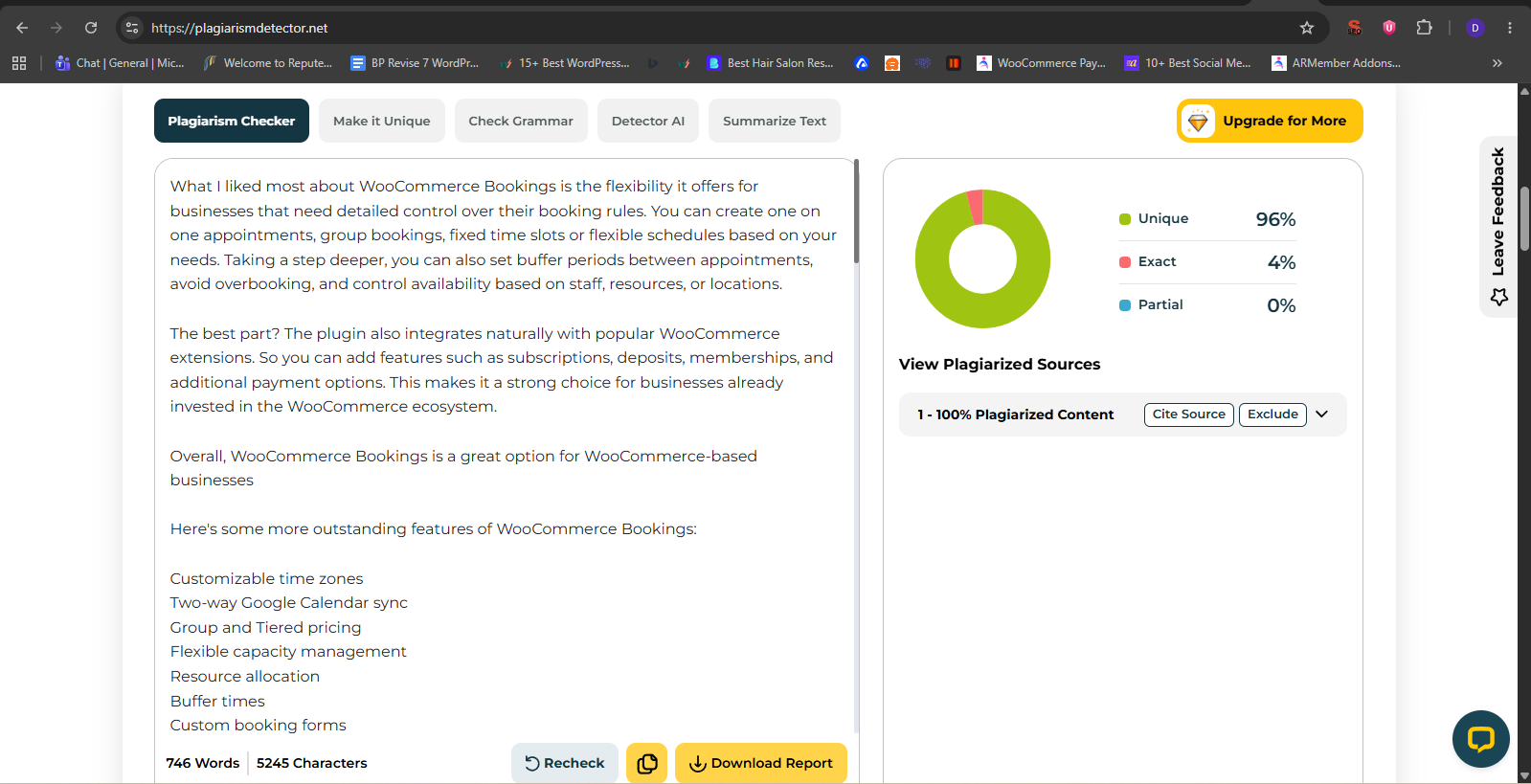
Task: Open Welcome to Repute bookmark
Action: point(268,63)
